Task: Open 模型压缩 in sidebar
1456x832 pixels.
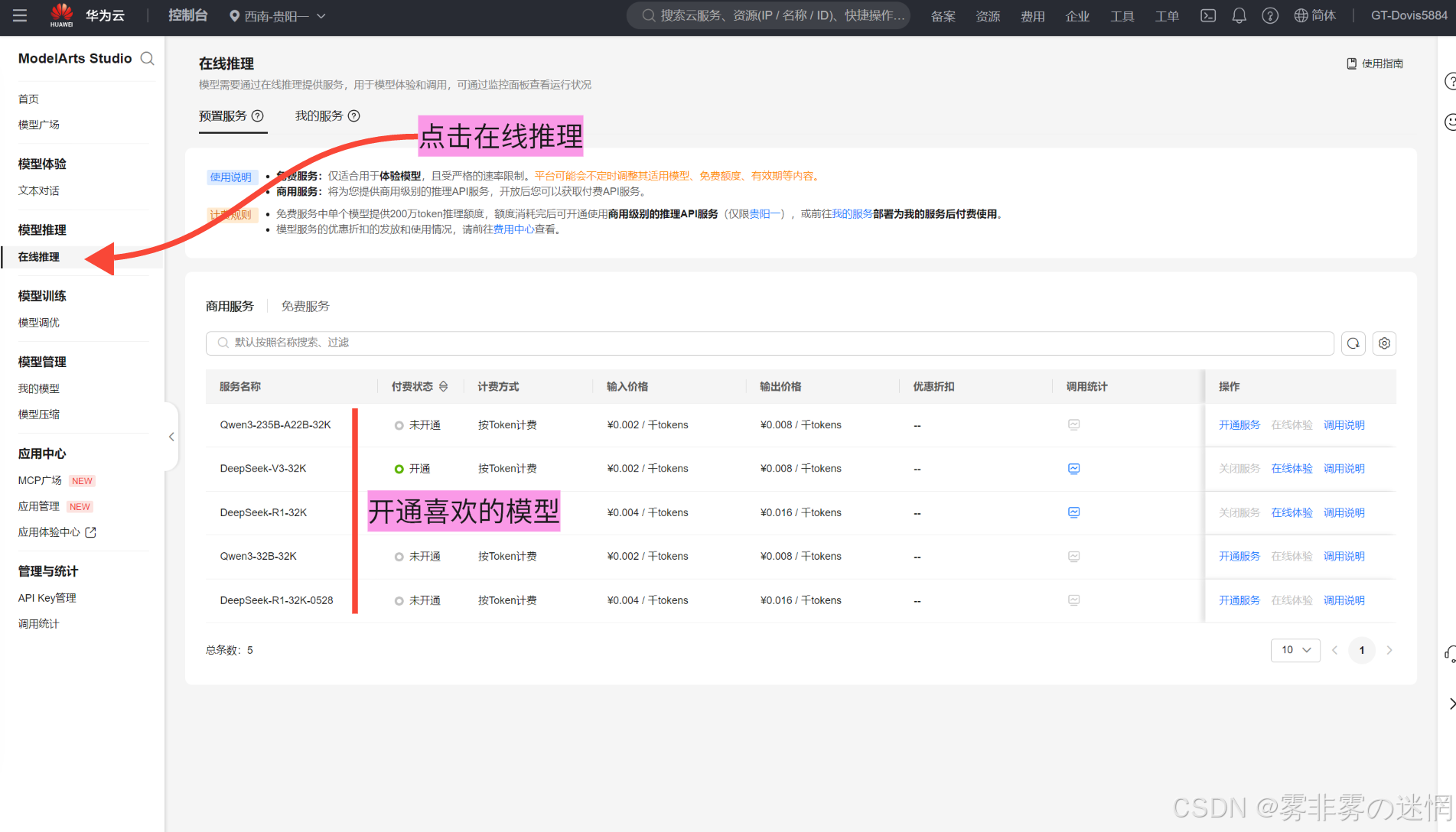Action: [x=39, y=414]
